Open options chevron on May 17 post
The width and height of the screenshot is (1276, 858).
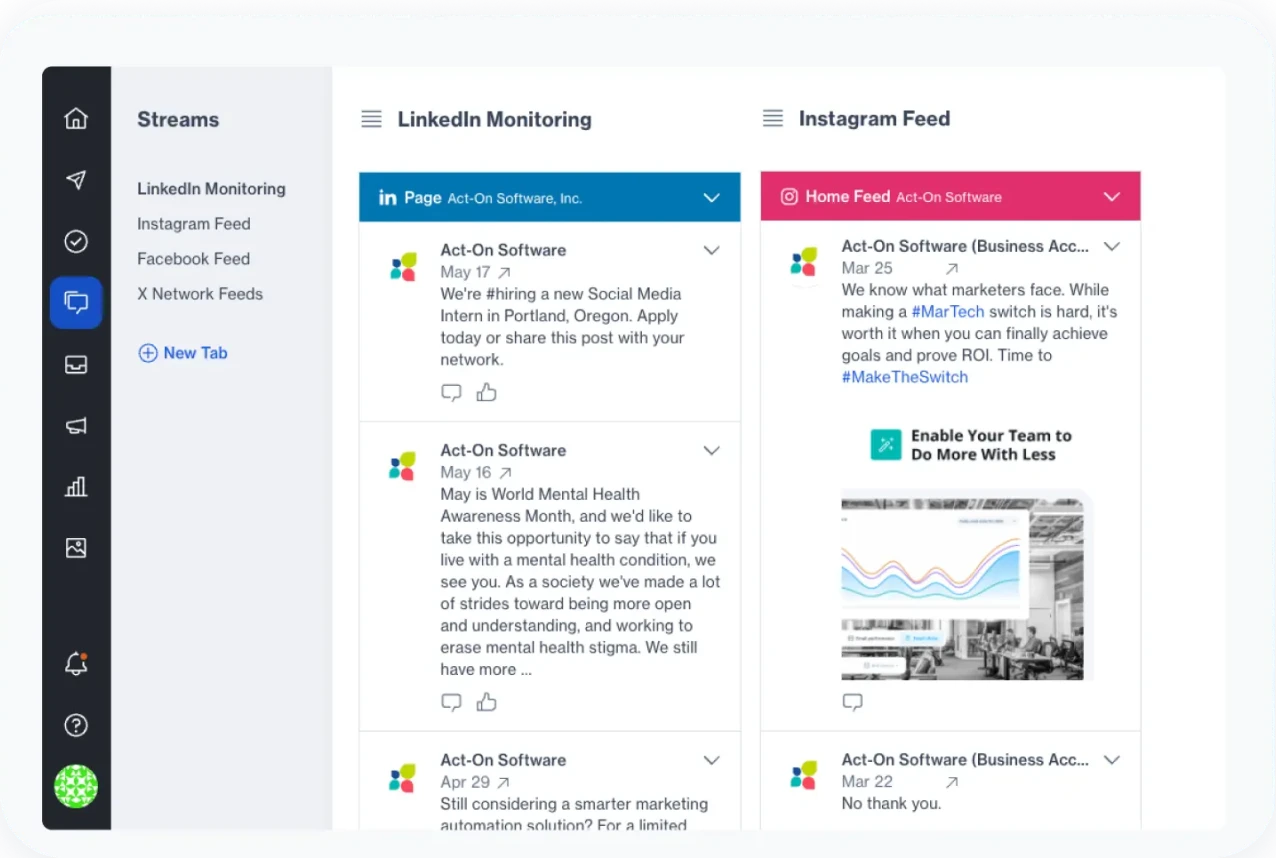(712, 250)
